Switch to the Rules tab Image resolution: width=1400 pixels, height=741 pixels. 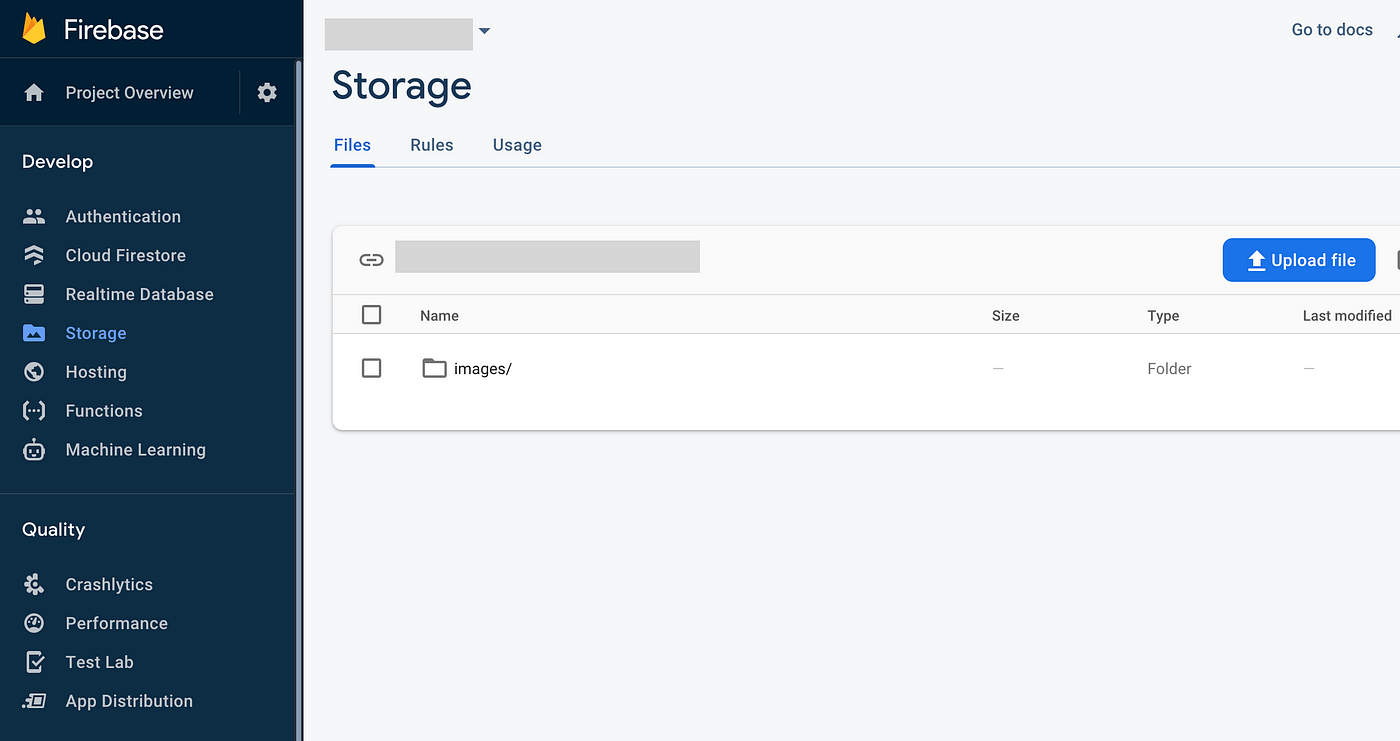tap(432, 145)
